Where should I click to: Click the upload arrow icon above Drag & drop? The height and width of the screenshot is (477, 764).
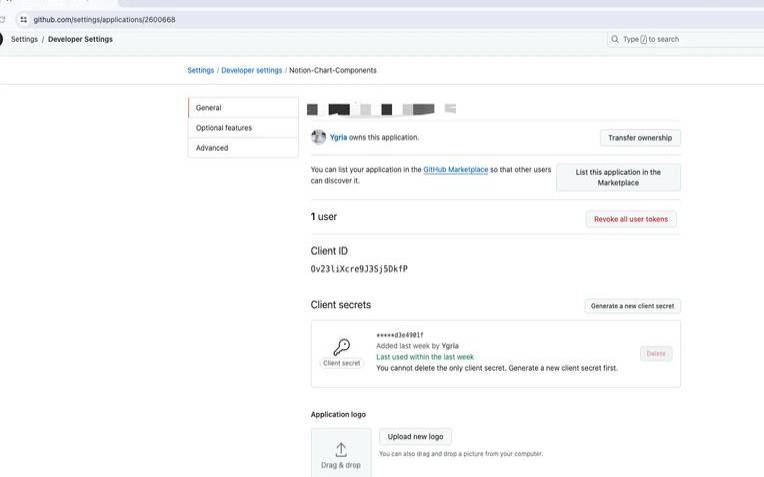pos(340,449)
